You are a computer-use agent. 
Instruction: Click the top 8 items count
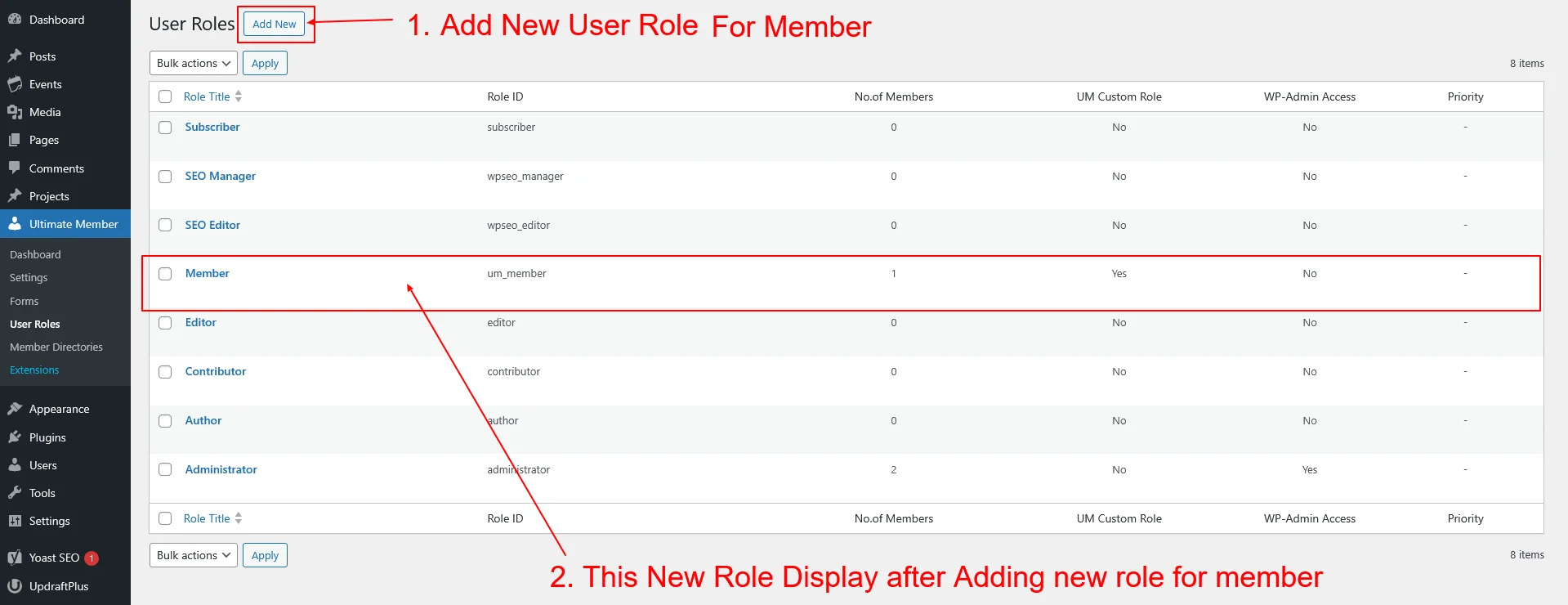pos(1526,63)
